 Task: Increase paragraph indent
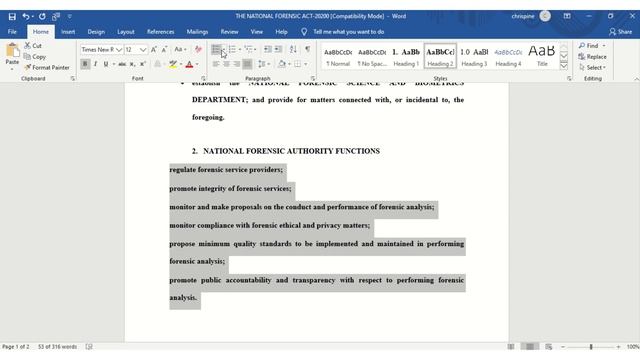[278, 49]
